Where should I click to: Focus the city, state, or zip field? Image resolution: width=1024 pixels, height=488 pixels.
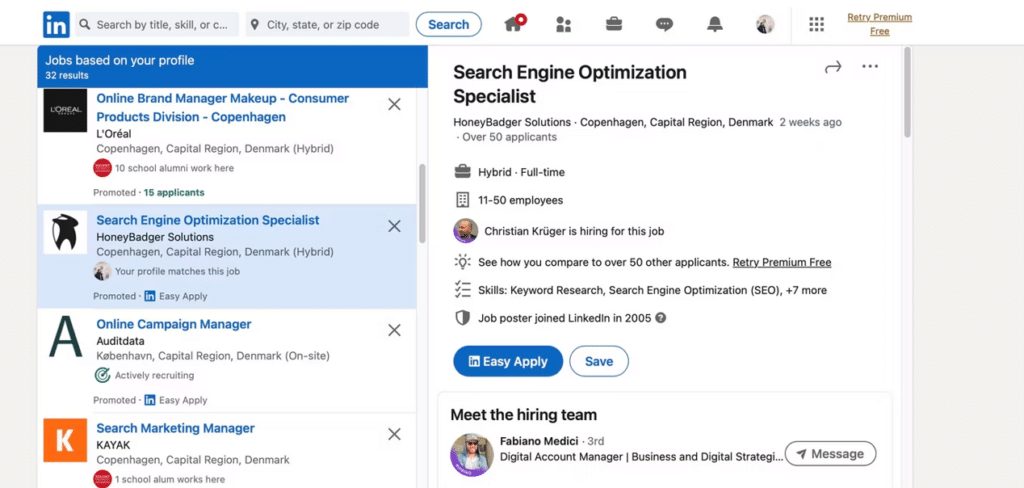[x=328, y=25]
